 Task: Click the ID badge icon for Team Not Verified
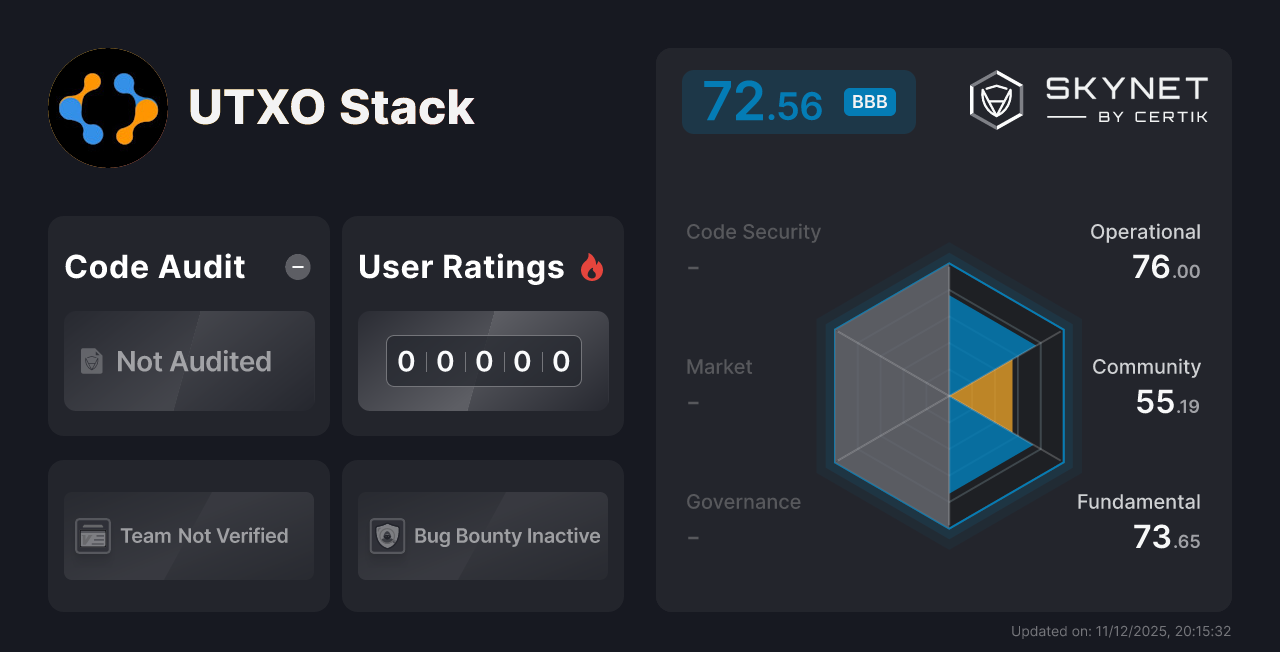(93, 536)
